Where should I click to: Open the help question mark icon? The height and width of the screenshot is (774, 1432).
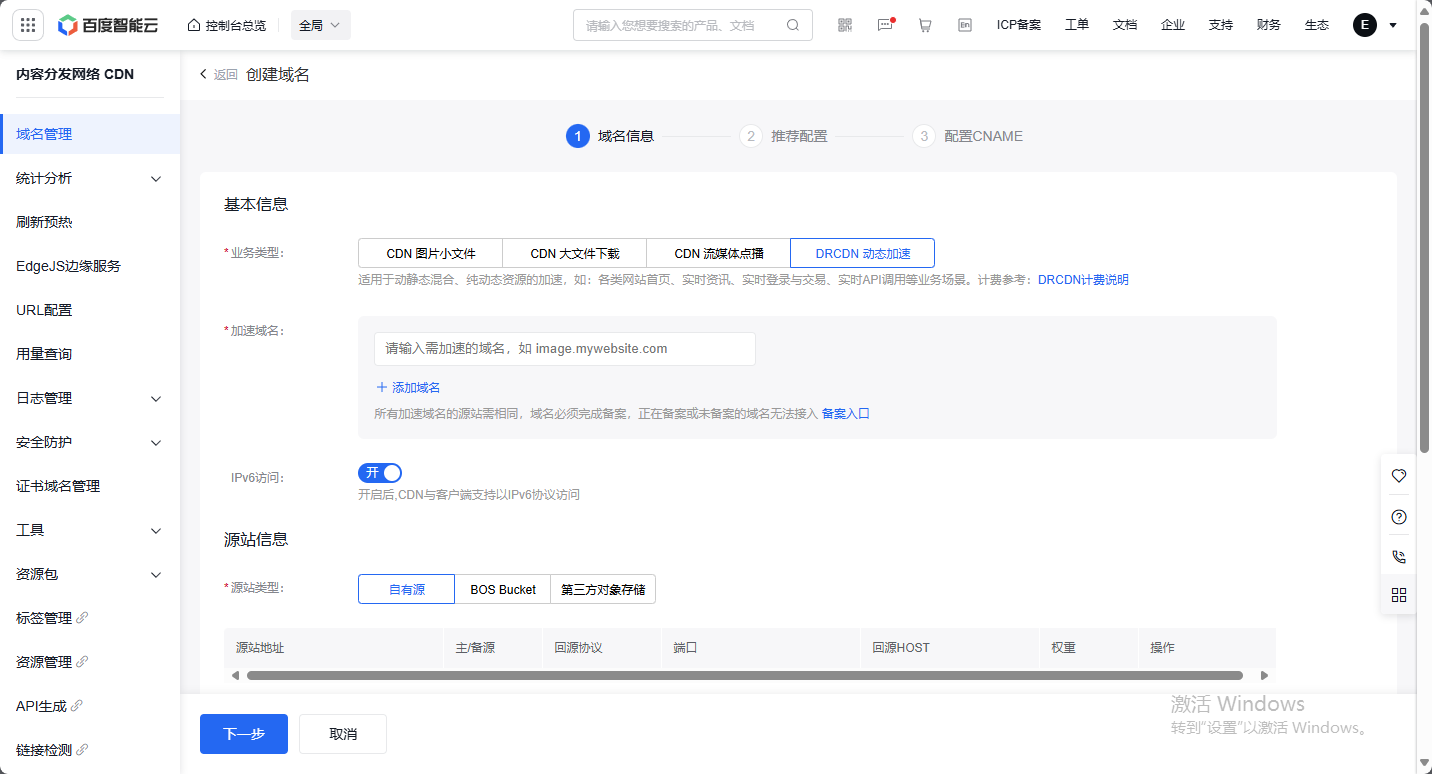pos(1399,517)
